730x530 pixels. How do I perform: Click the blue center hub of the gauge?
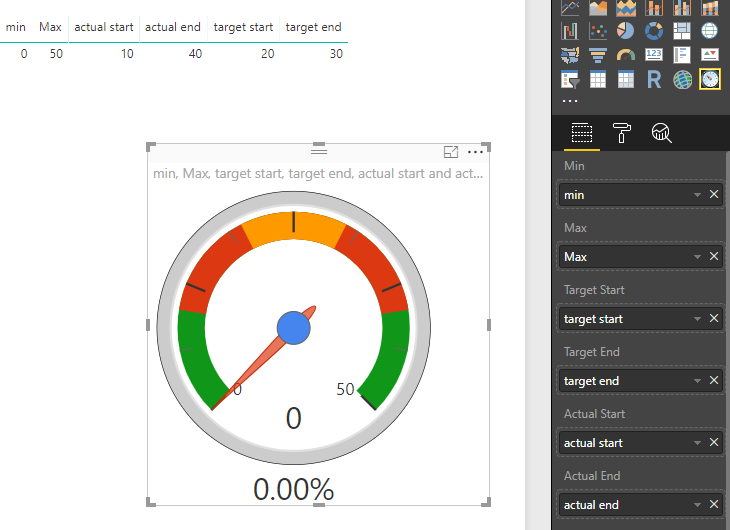(293, 328)
